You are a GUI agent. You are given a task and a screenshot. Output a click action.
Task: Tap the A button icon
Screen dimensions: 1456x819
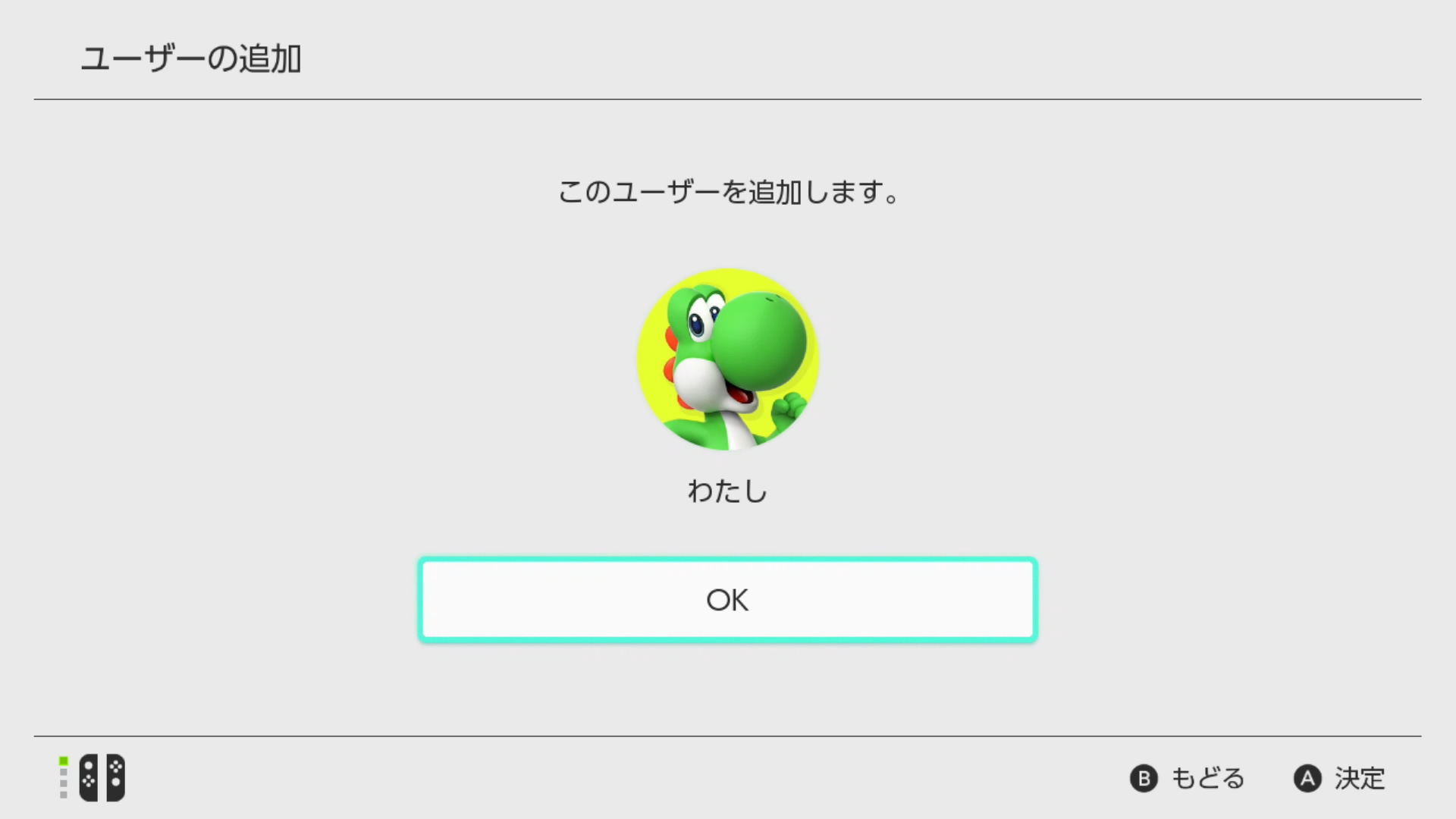pyautogui.click(x=1307, y=779)
